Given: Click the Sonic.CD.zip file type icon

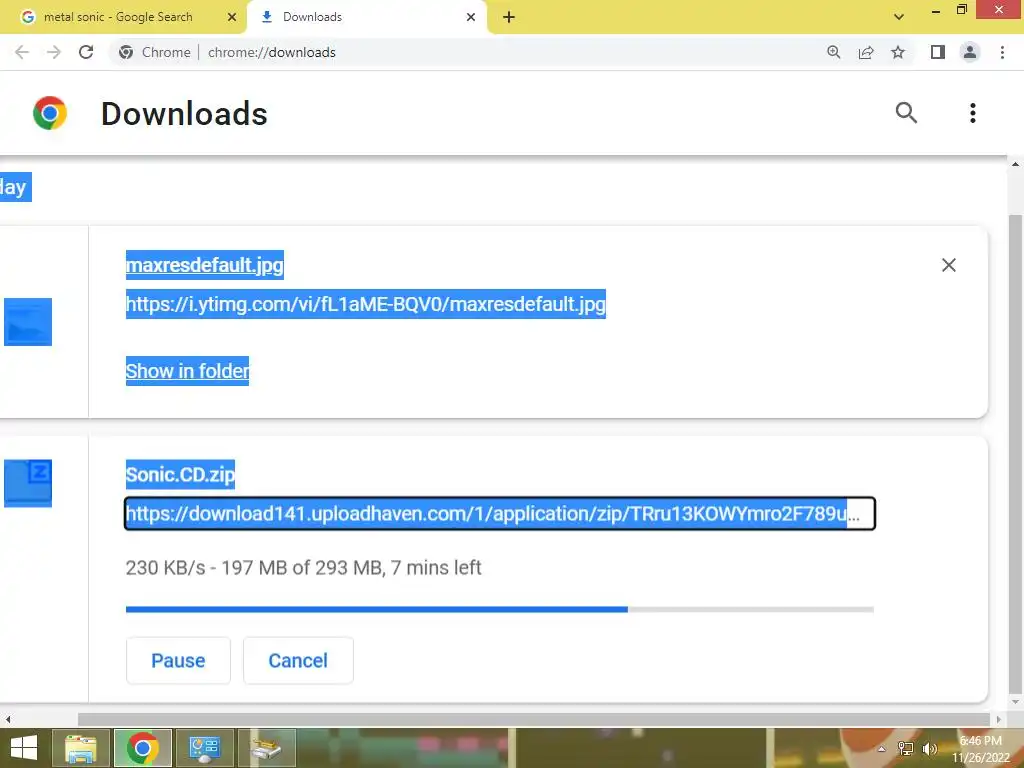Looking at the screenshot, I should pos(27,483).
